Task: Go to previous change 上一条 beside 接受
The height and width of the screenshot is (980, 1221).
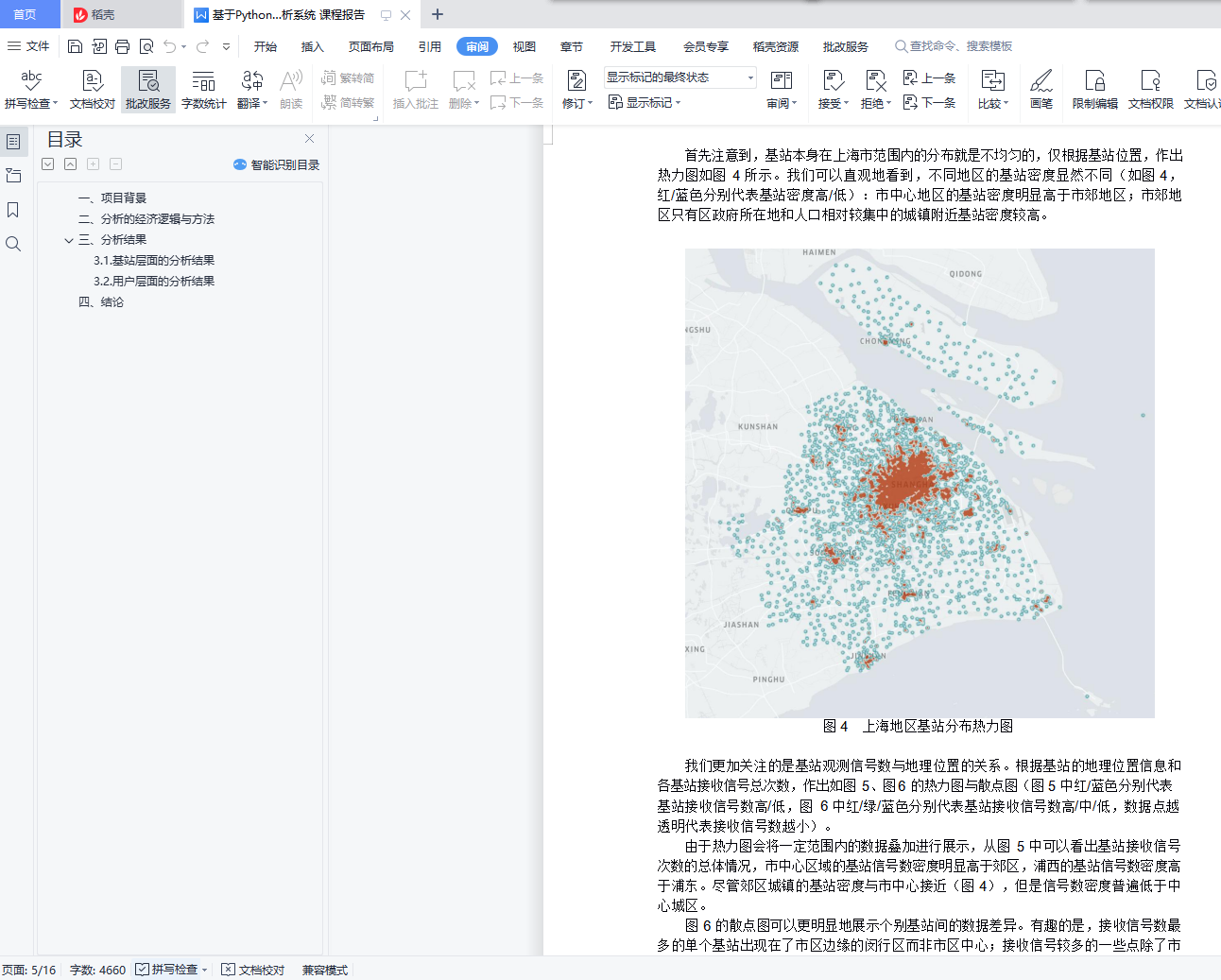Action: (x=930, y=77)
